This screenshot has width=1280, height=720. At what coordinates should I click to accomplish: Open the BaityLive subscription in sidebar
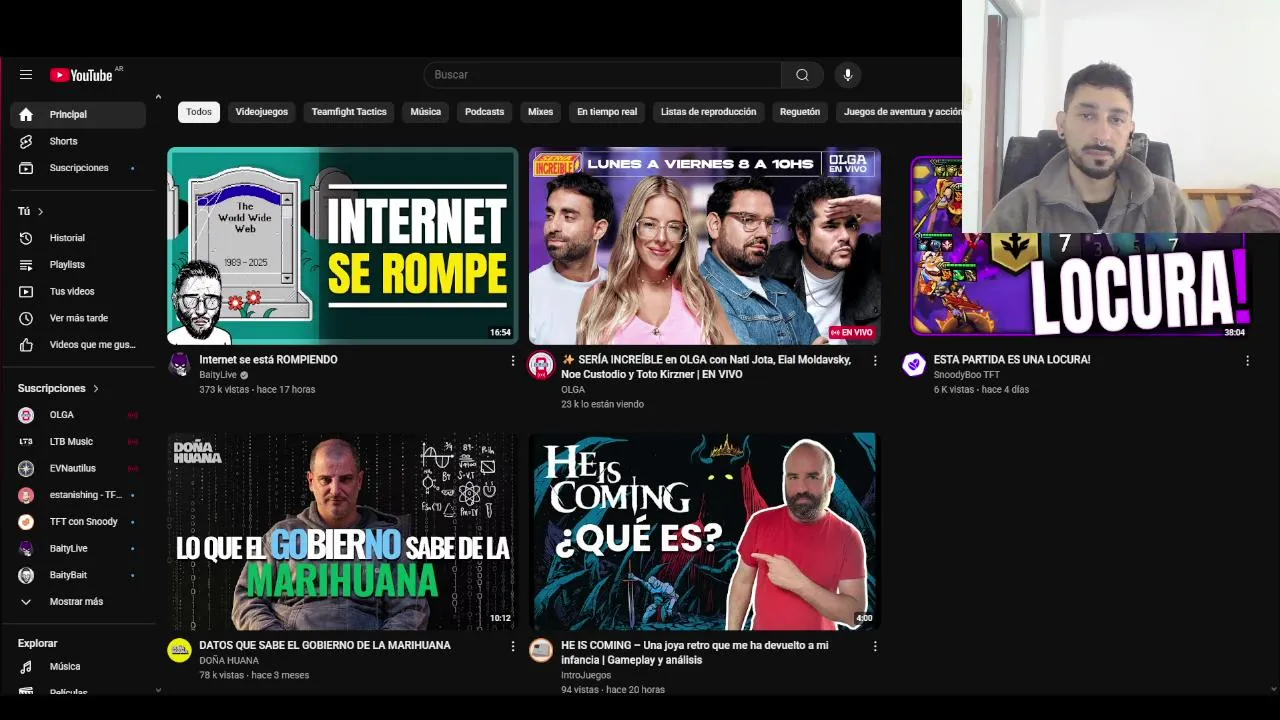[x=78, y=549]
